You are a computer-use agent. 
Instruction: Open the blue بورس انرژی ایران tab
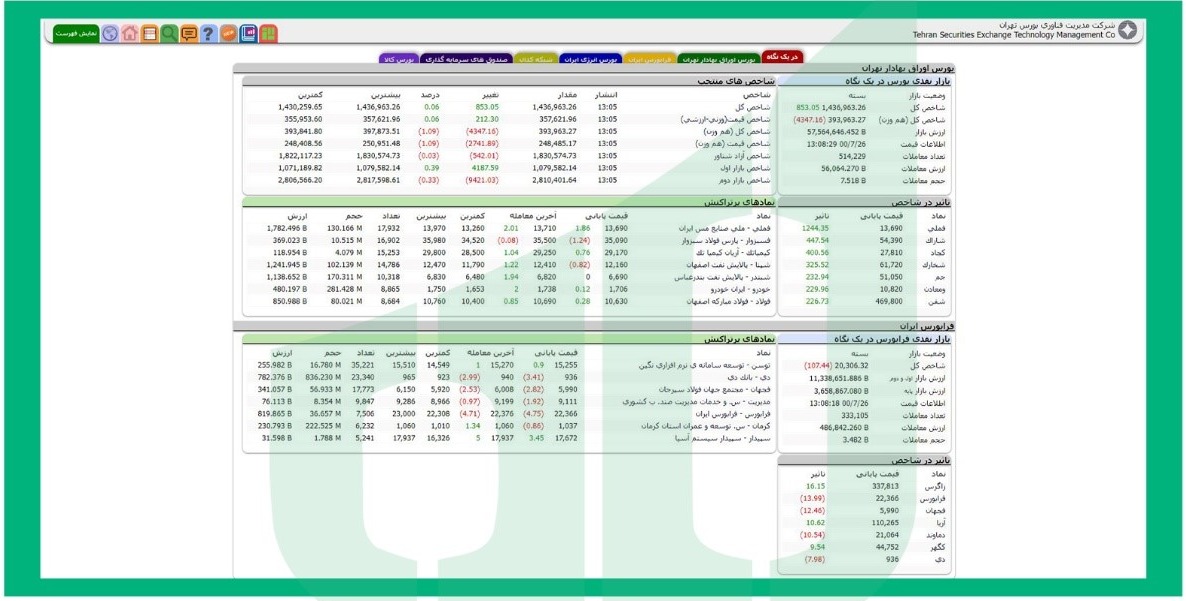[x=592, y=59]
